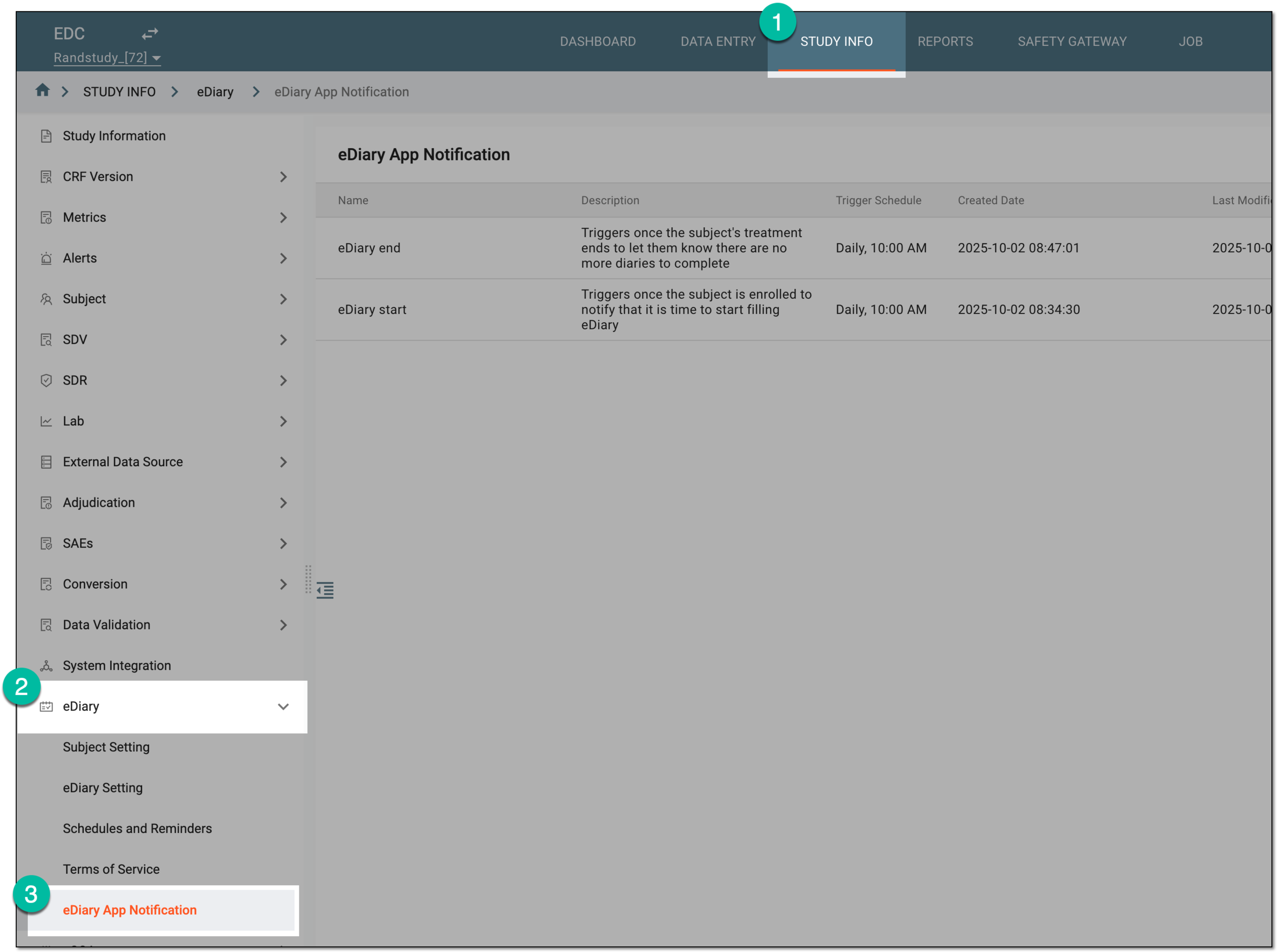
Task: Click created date 2025-10-02 08:47:01
Action: 1018,248
